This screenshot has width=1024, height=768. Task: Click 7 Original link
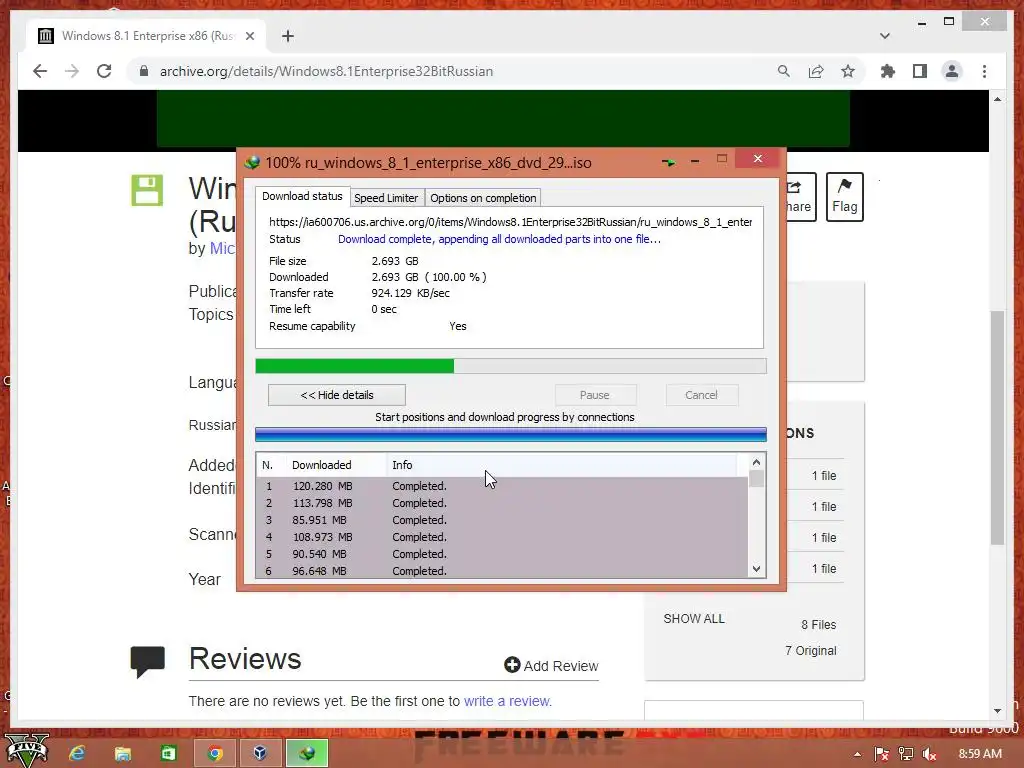coord(810,650)
